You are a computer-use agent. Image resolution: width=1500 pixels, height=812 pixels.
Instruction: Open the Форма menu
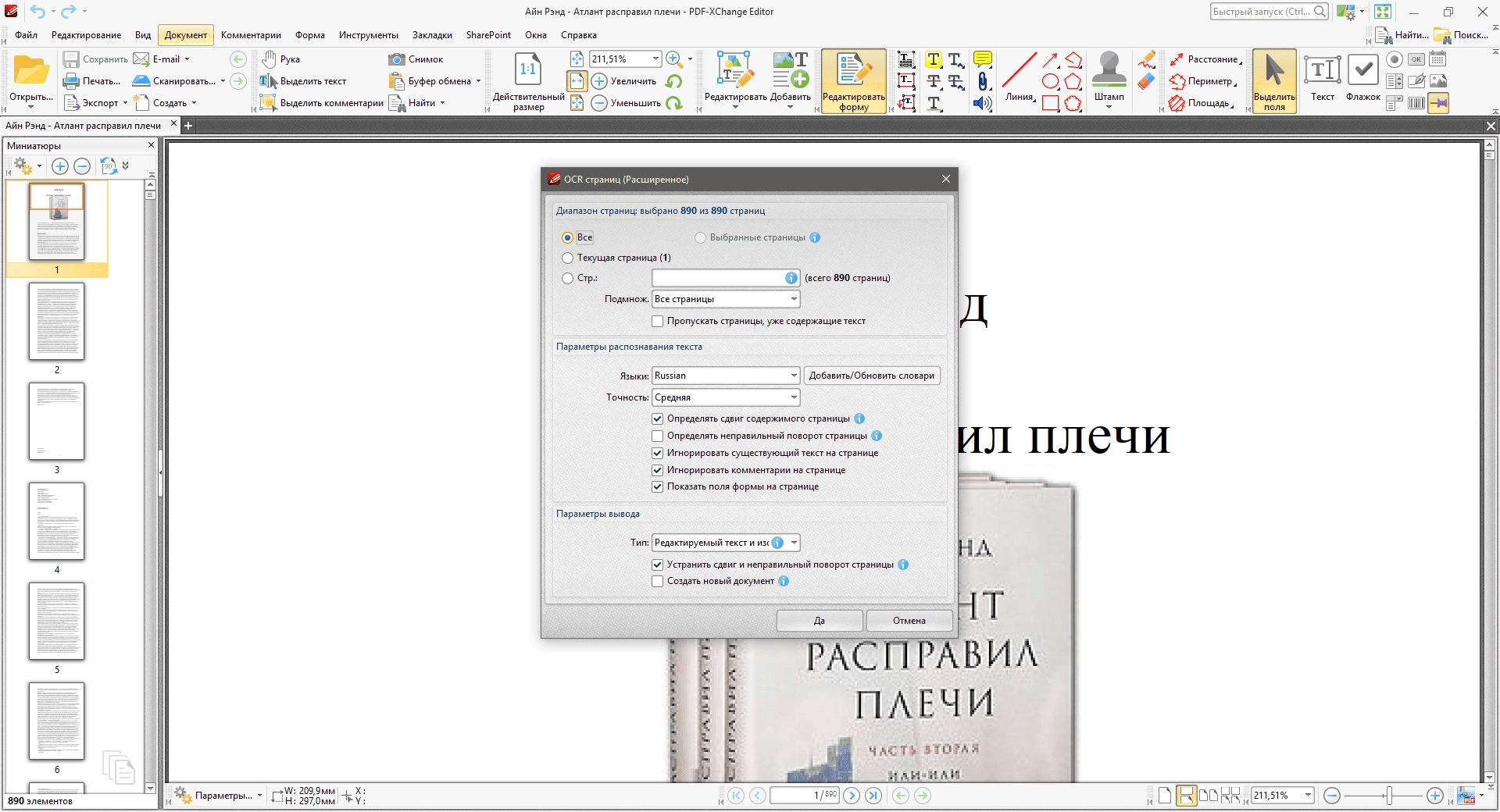310,35
